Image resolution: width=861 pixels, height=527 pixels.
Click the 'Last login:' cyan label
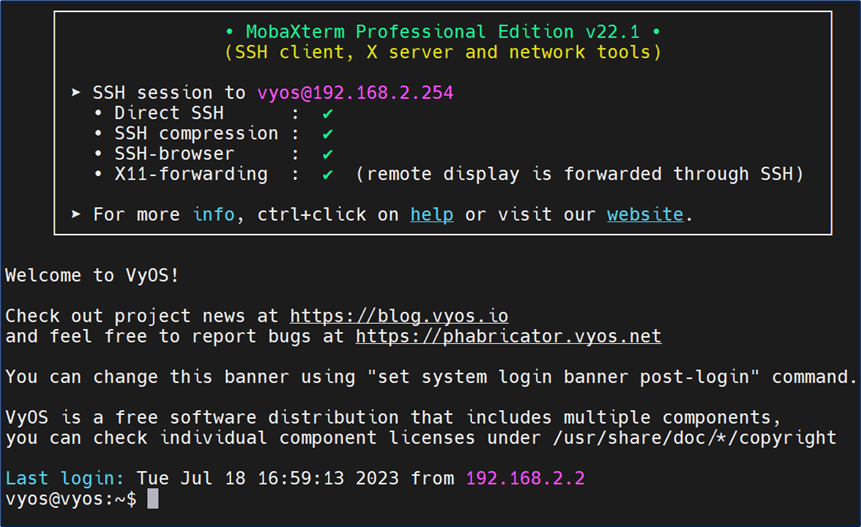(x=65, y=478)
